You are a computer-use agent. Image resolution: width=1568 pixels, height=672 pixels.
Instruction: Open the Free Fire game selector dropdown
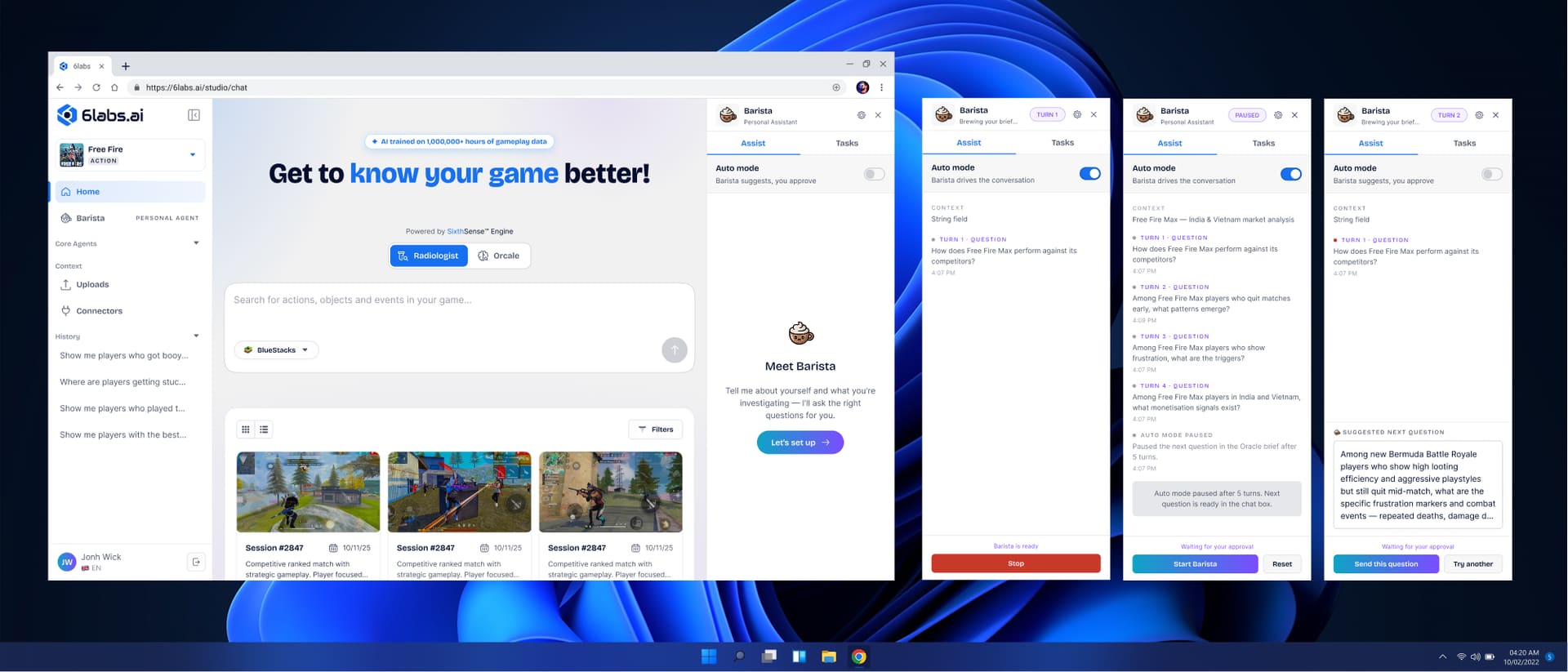131,155
